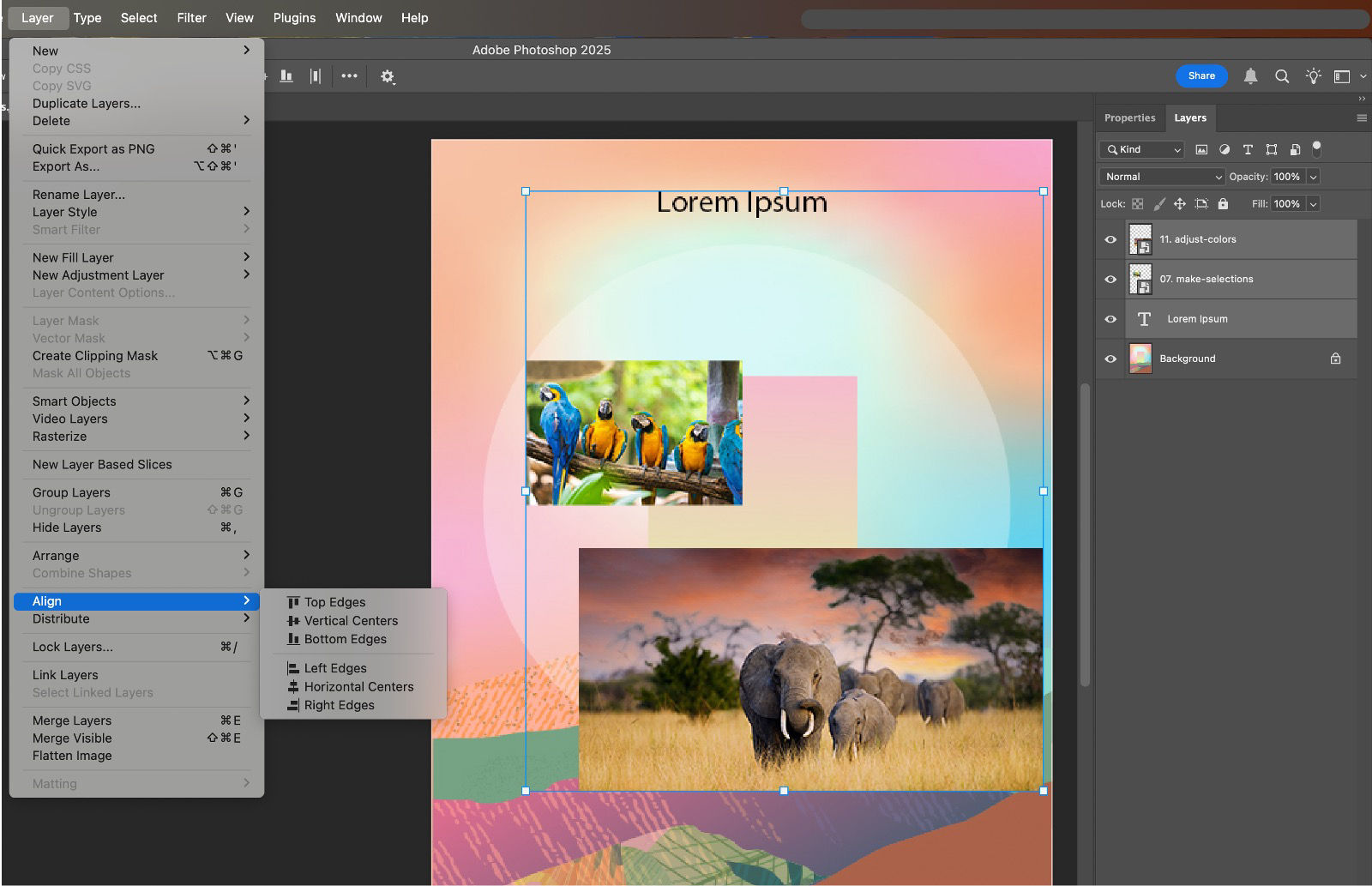1372x886 pixels.
Task: Open the Select menu in the menu bar
Action: [138, 17]
